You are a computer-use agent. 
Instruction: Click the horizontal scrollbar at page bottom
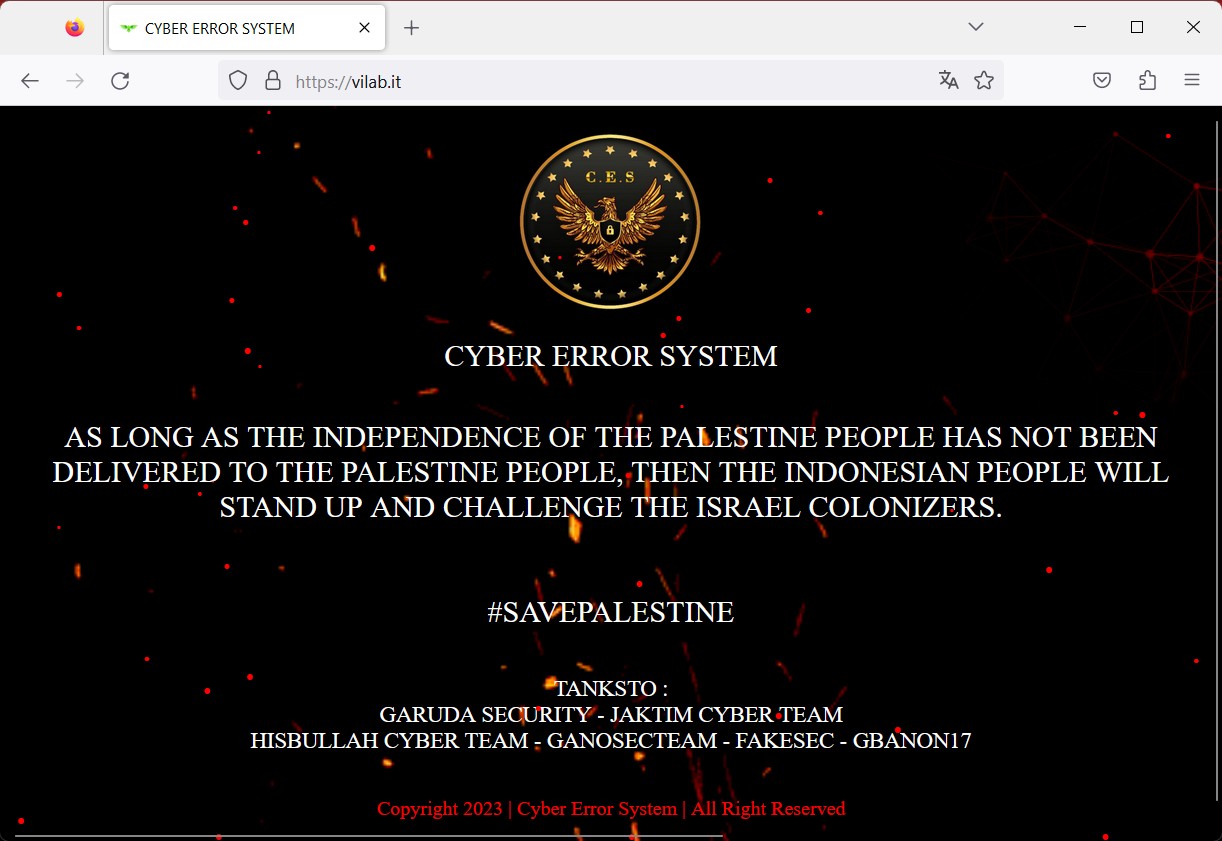click(368, 836)
